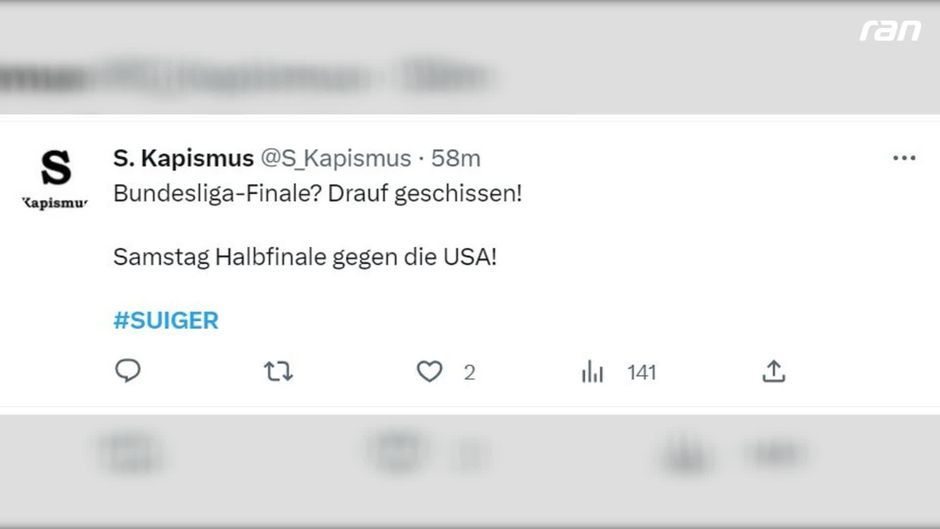Click the "Samstag Halbfinale gegen die USA!" line
The height and width of the screenshot is (529, 940).
point(304,256)
